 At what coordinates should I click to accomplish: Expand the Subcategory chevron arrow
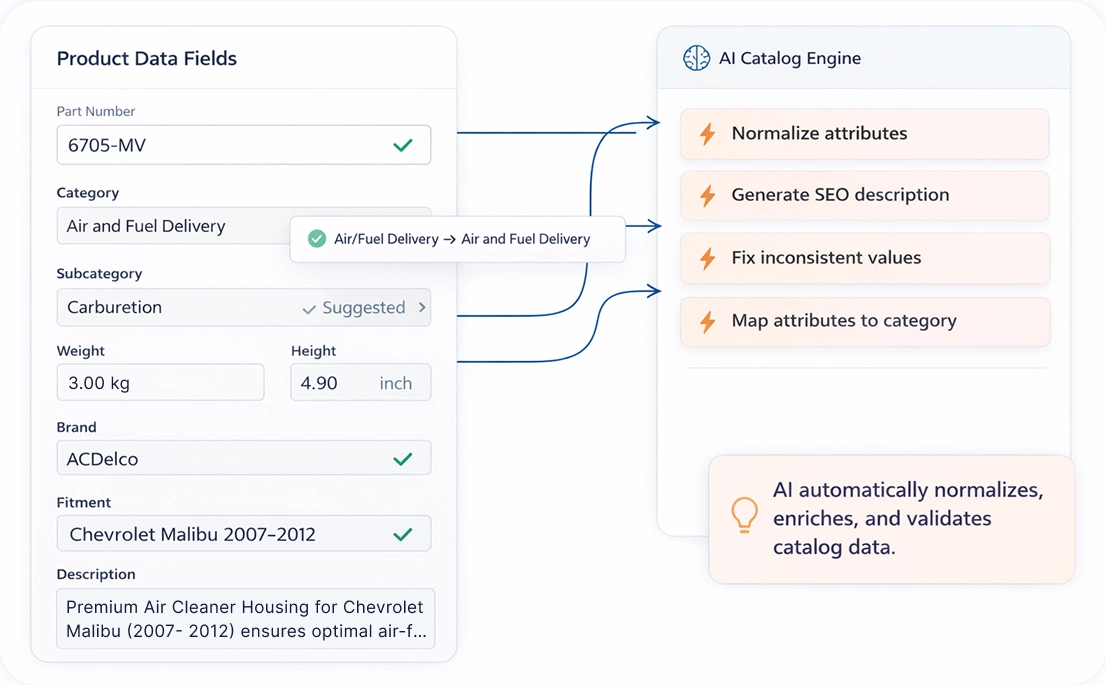click(x=422, y=308)
